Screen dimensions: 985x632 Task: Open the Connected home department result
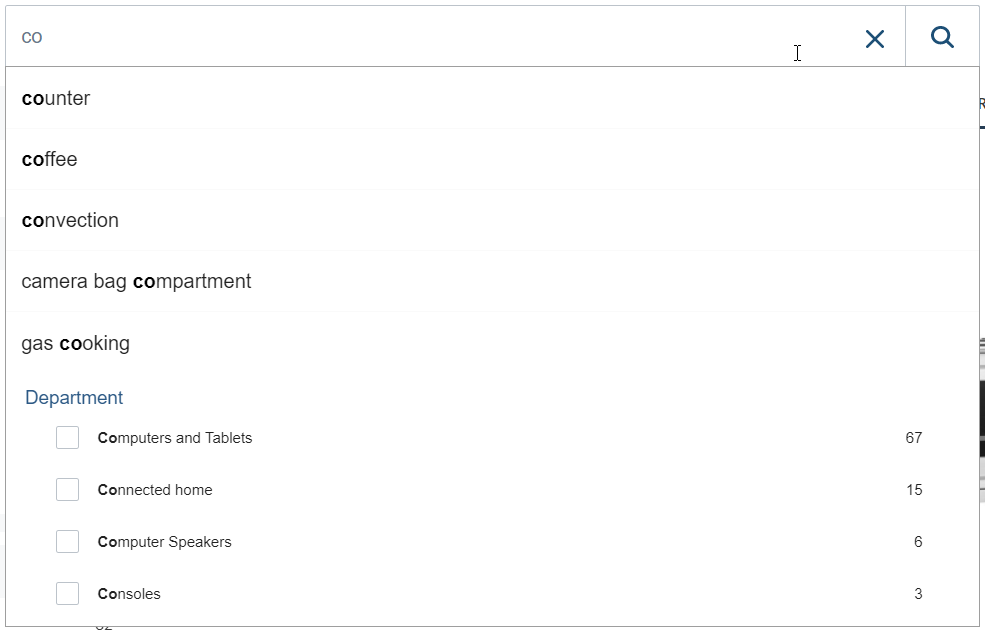pos(155,489)
